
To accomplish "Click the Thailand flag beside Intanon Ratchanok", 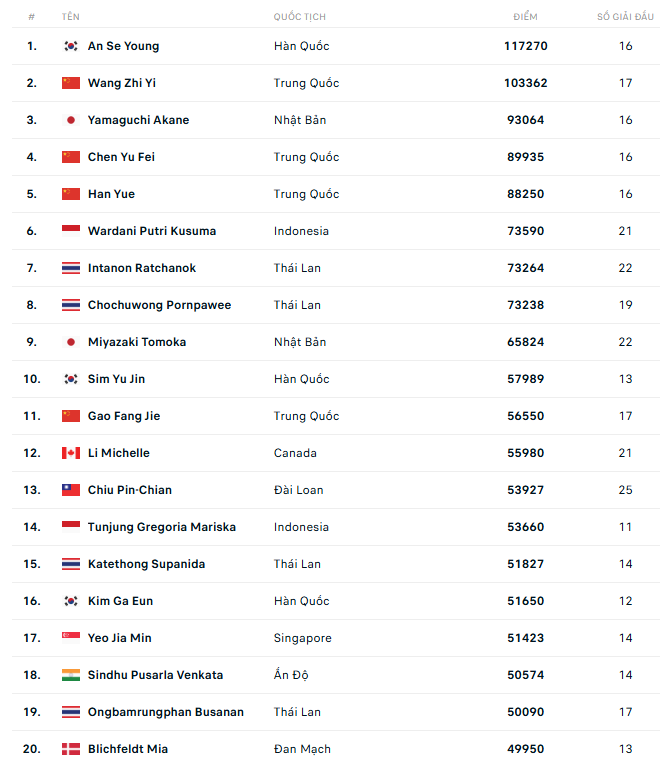I will (x=70, y=268).
